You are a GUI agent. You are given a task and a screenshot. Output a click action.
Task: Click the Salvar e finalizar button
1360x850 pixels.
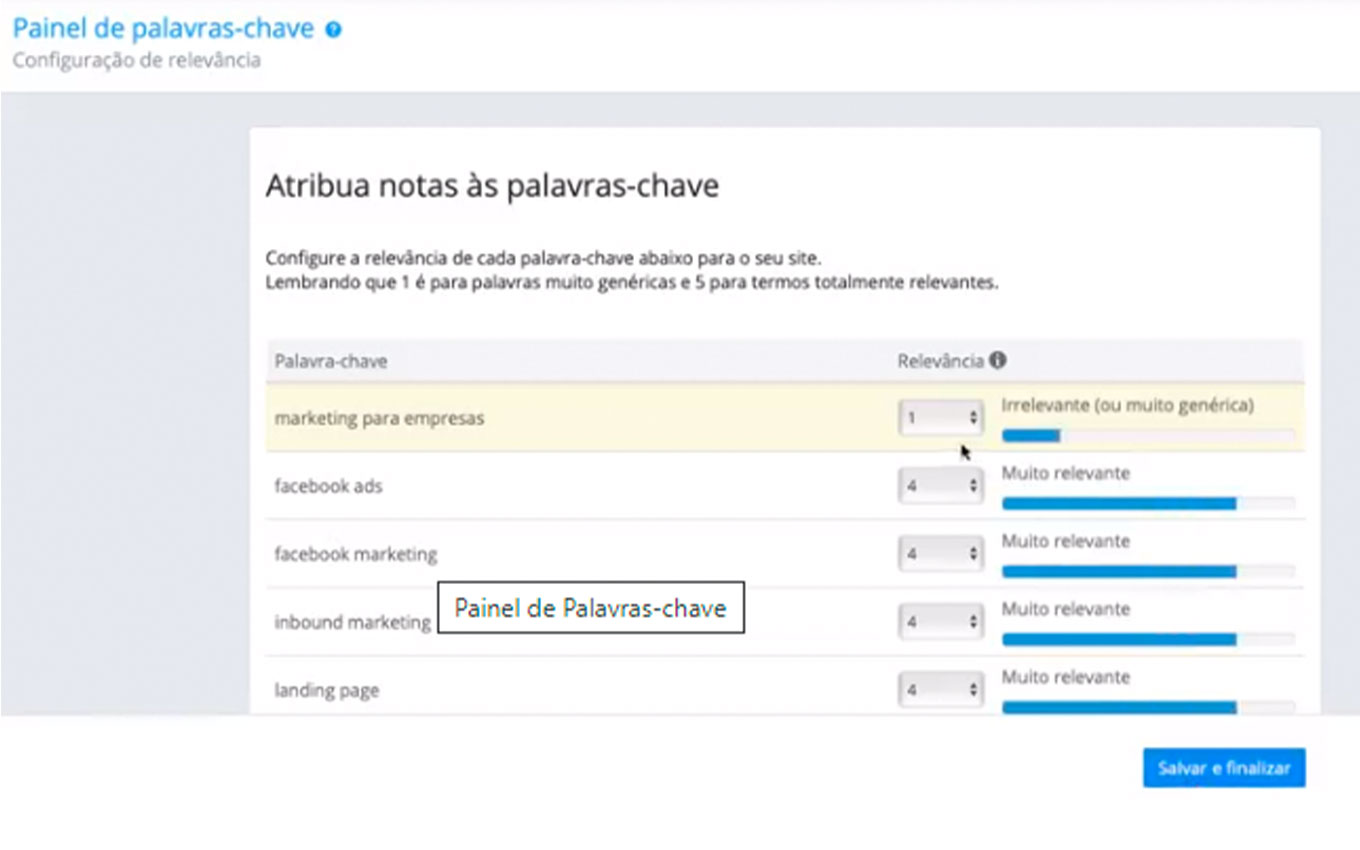1224,768
